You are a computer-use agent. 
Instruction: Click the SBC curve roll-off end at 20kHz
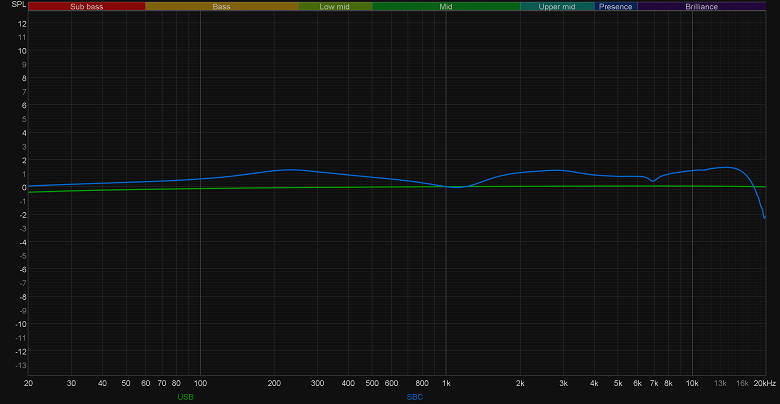[x=765, y=217]
